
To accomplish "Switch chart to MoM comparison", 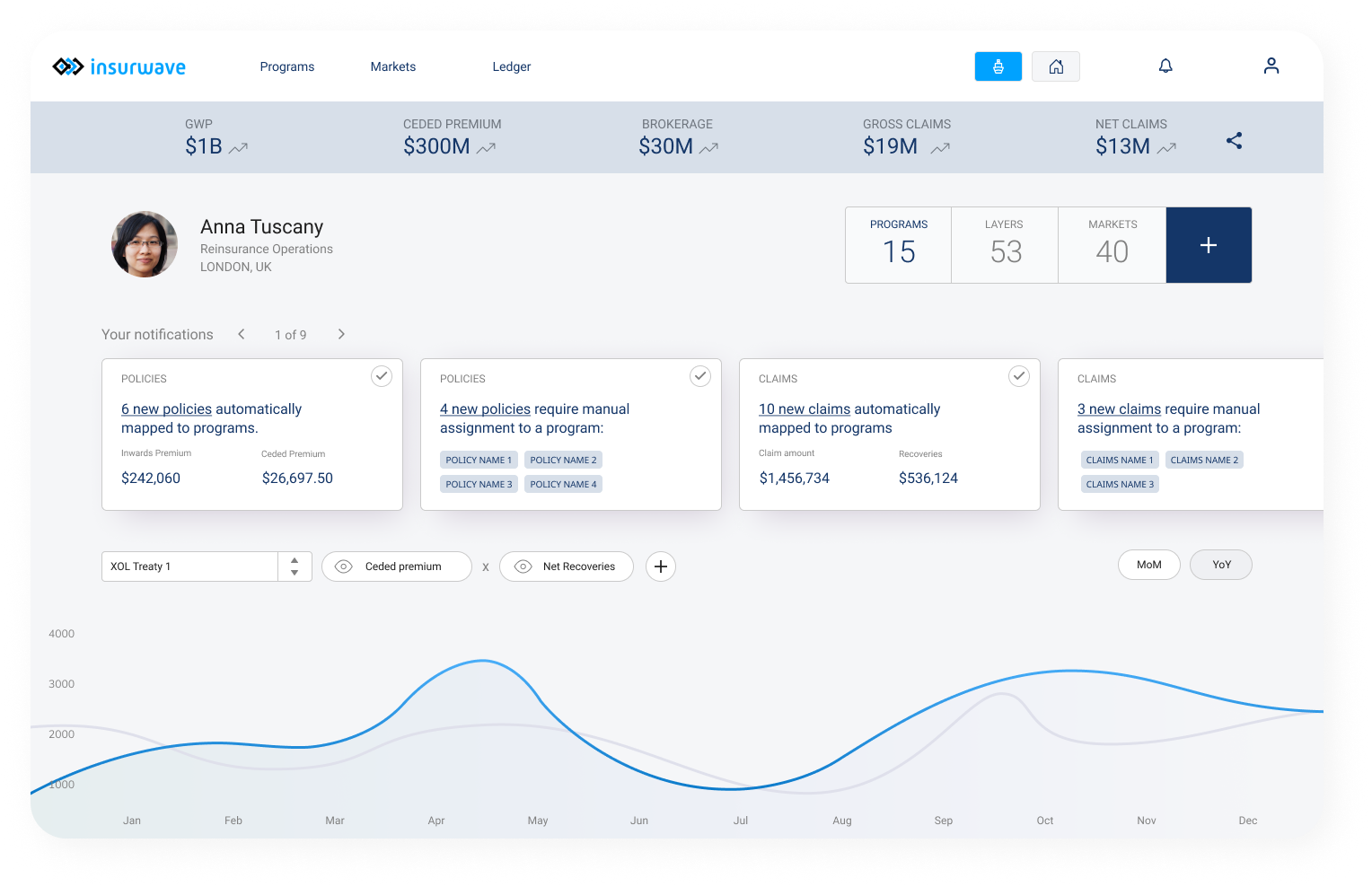I will (x=1149, y=565).
